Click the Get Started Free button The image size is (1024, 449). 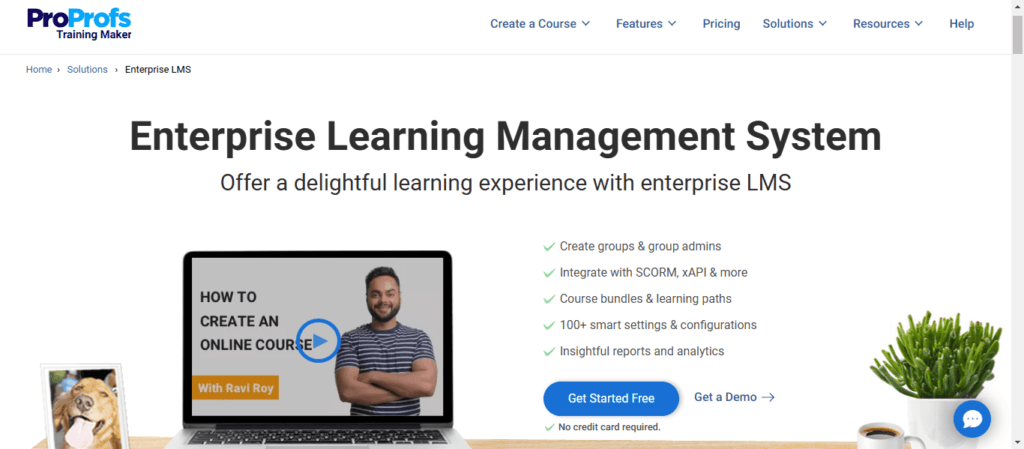[x=611, y=398]
